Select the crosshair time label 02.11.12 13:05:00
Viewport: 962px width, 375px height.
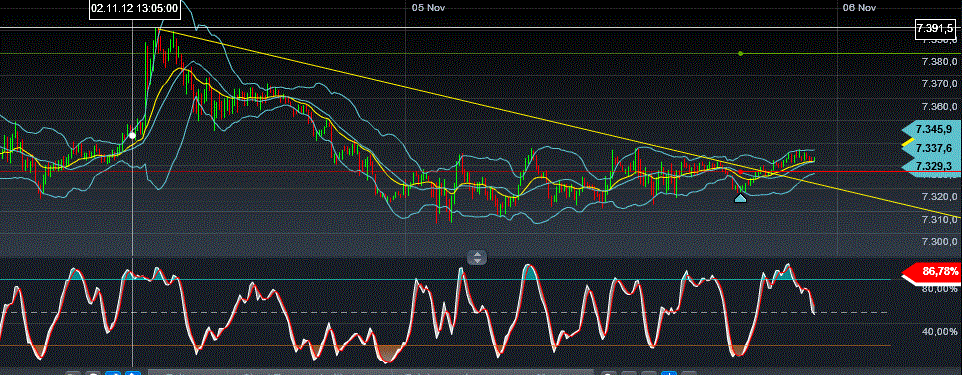[134, 9]
